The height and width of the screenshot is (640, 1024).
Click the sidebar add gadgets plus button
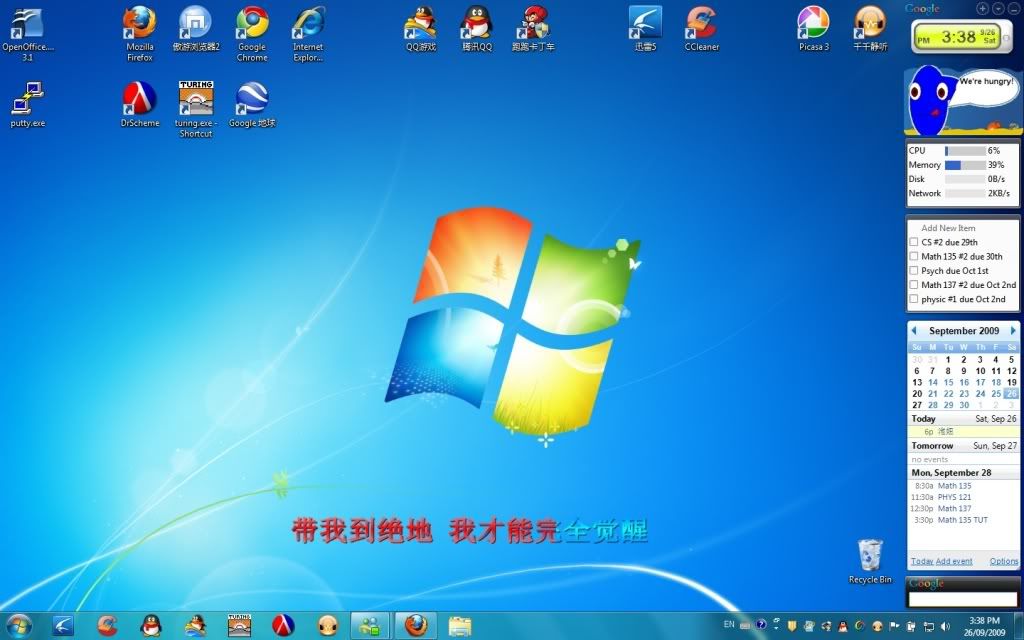983,8
